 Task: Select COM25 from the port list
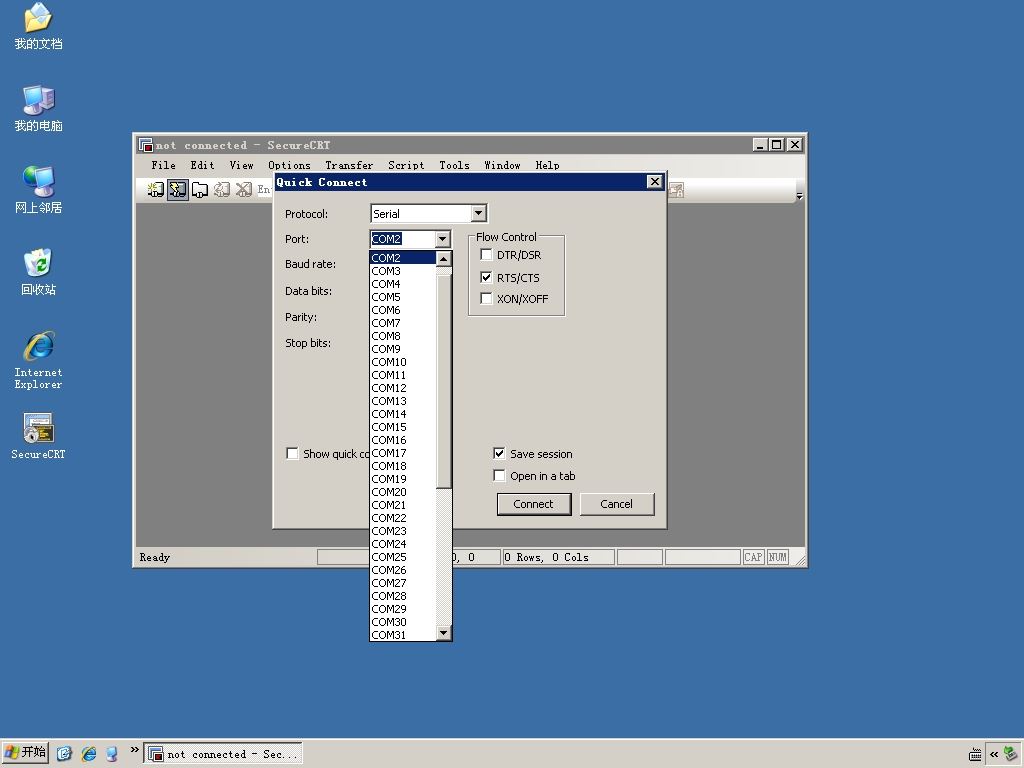pos(402,557)
